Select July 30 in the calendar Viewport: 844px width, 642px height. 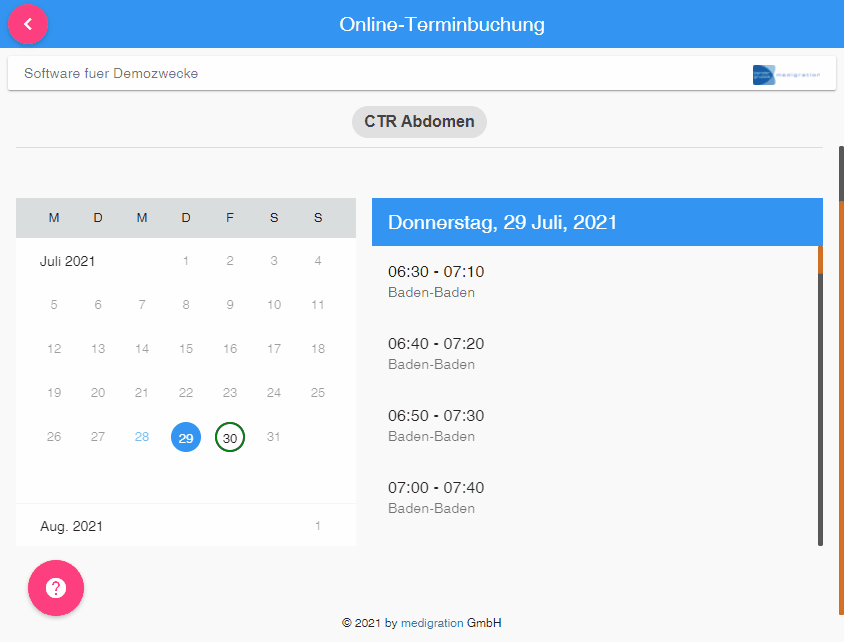[229, 437]
